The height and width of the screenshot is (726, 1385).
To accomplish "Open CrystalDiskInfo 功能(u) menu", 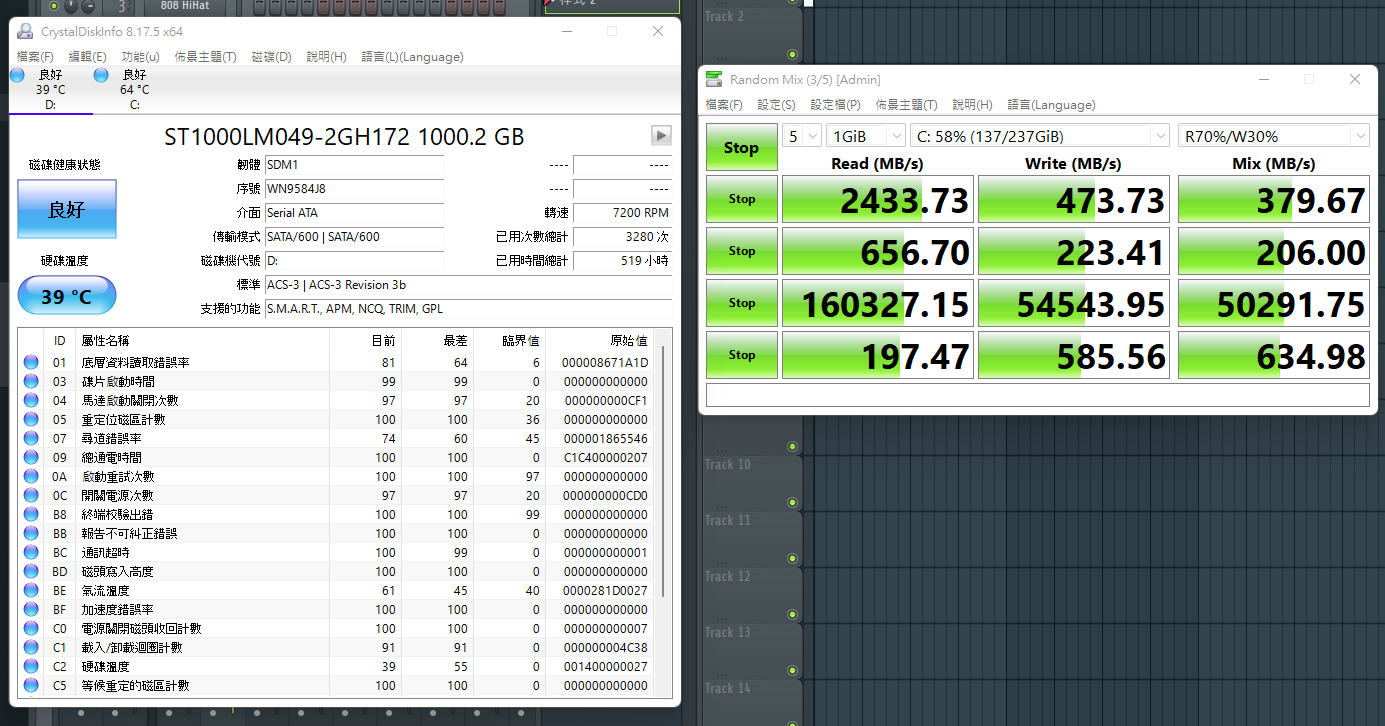I will (140, 57).
